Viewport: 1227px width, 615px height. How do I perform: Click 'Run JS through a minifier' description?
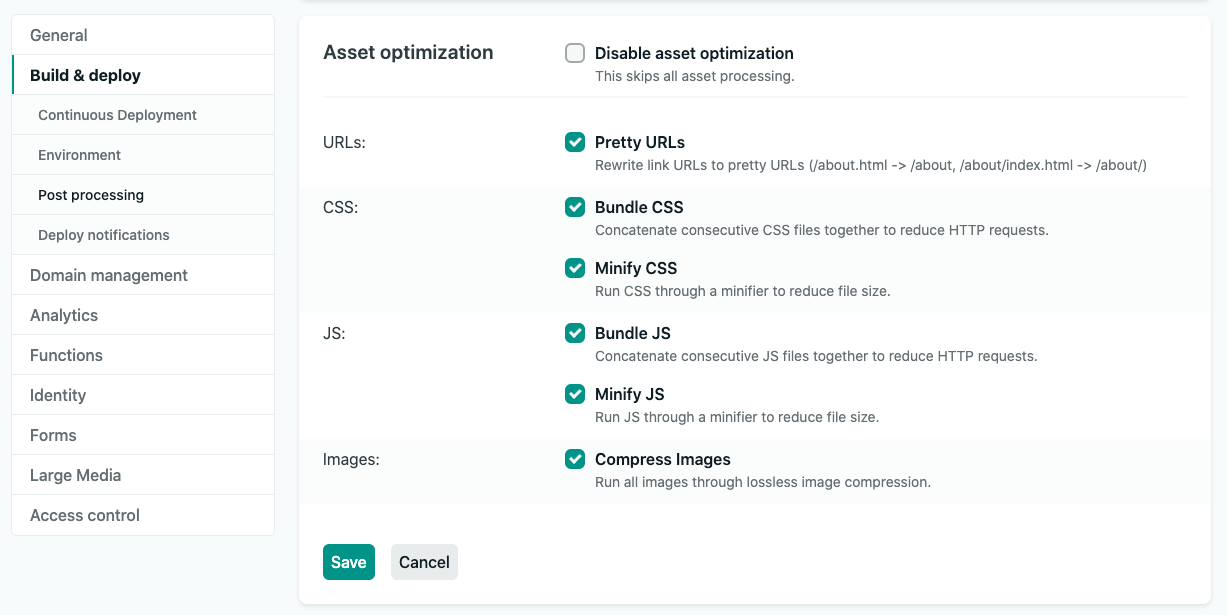(737, 418)
